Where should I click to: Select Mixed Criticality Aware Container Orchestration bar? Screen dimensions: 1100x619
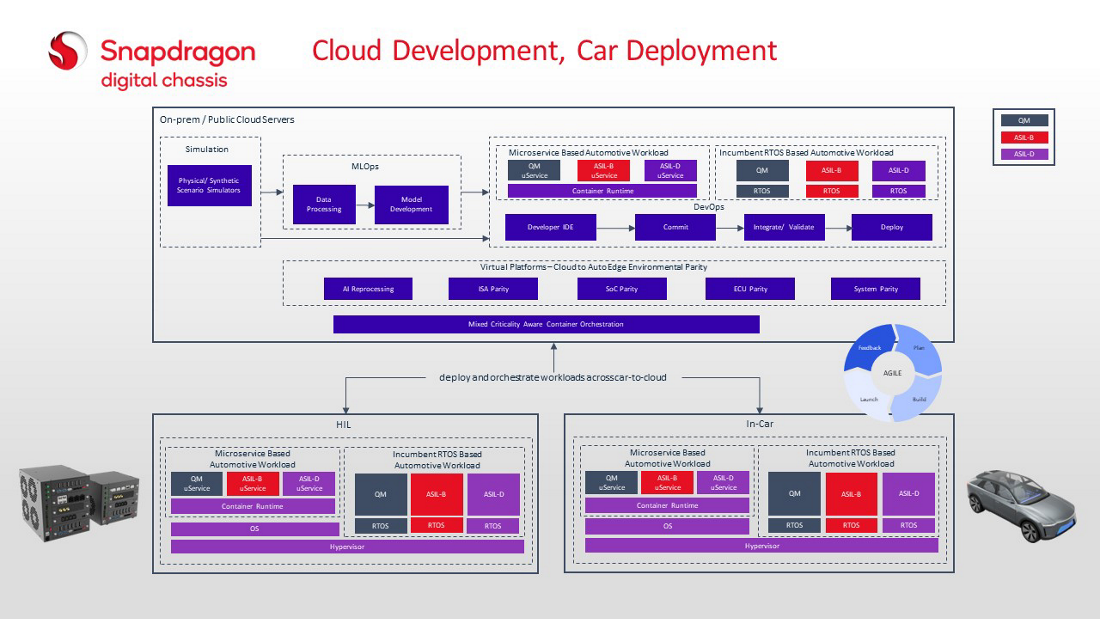[x=546, y=324]
